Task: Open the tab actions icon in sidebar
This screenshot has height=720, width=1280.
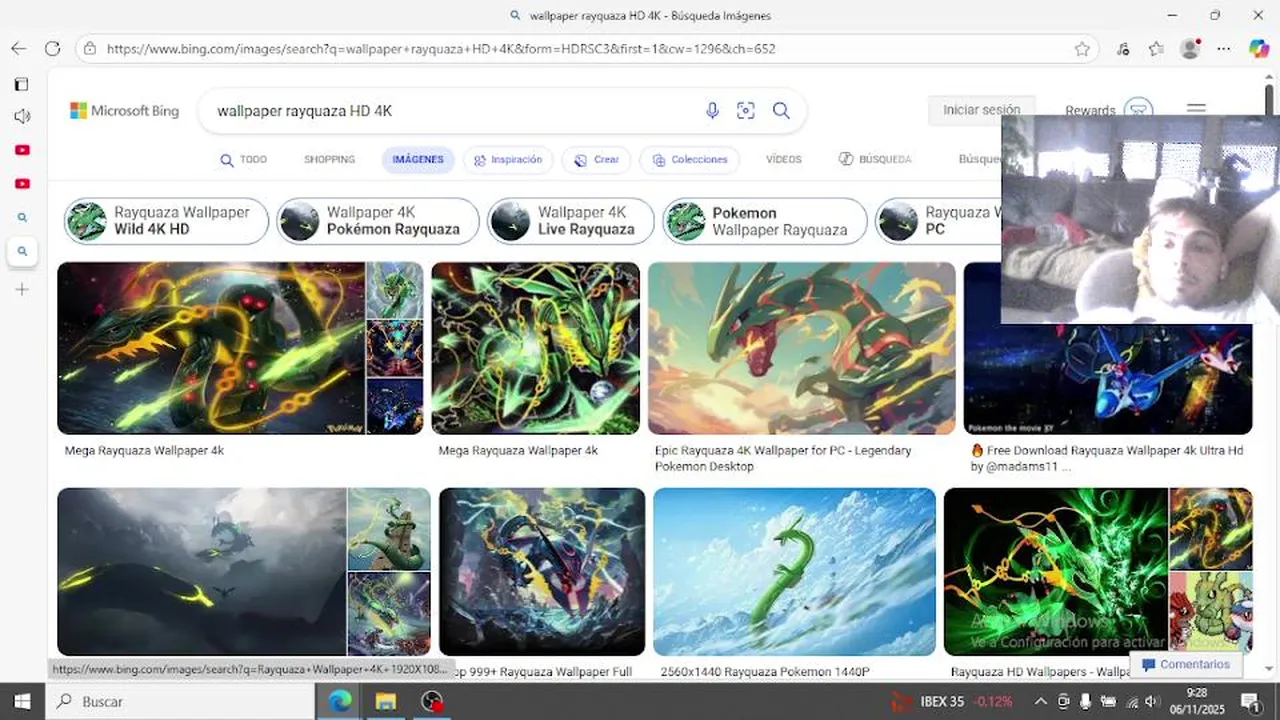Action: (22, 84)
